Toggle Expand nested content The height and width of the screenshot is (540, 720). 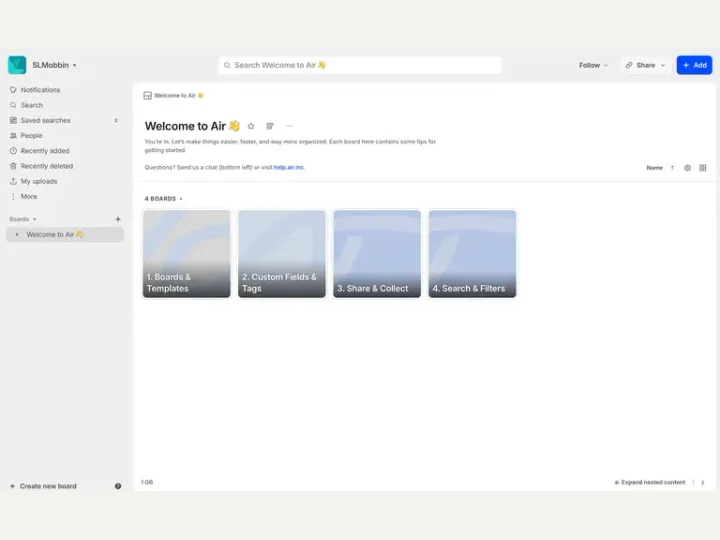pyautogui.click(x=649, y=482)
